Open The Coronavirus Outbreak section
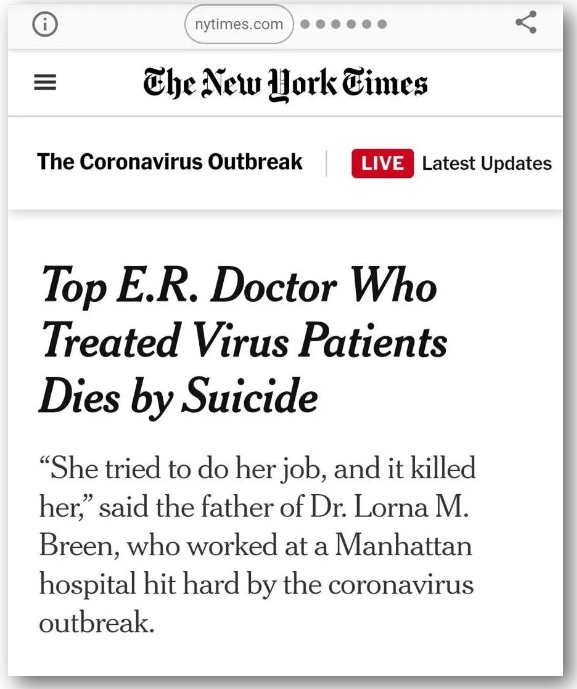This screenshot has width=577, height=689. coord(170,162)
